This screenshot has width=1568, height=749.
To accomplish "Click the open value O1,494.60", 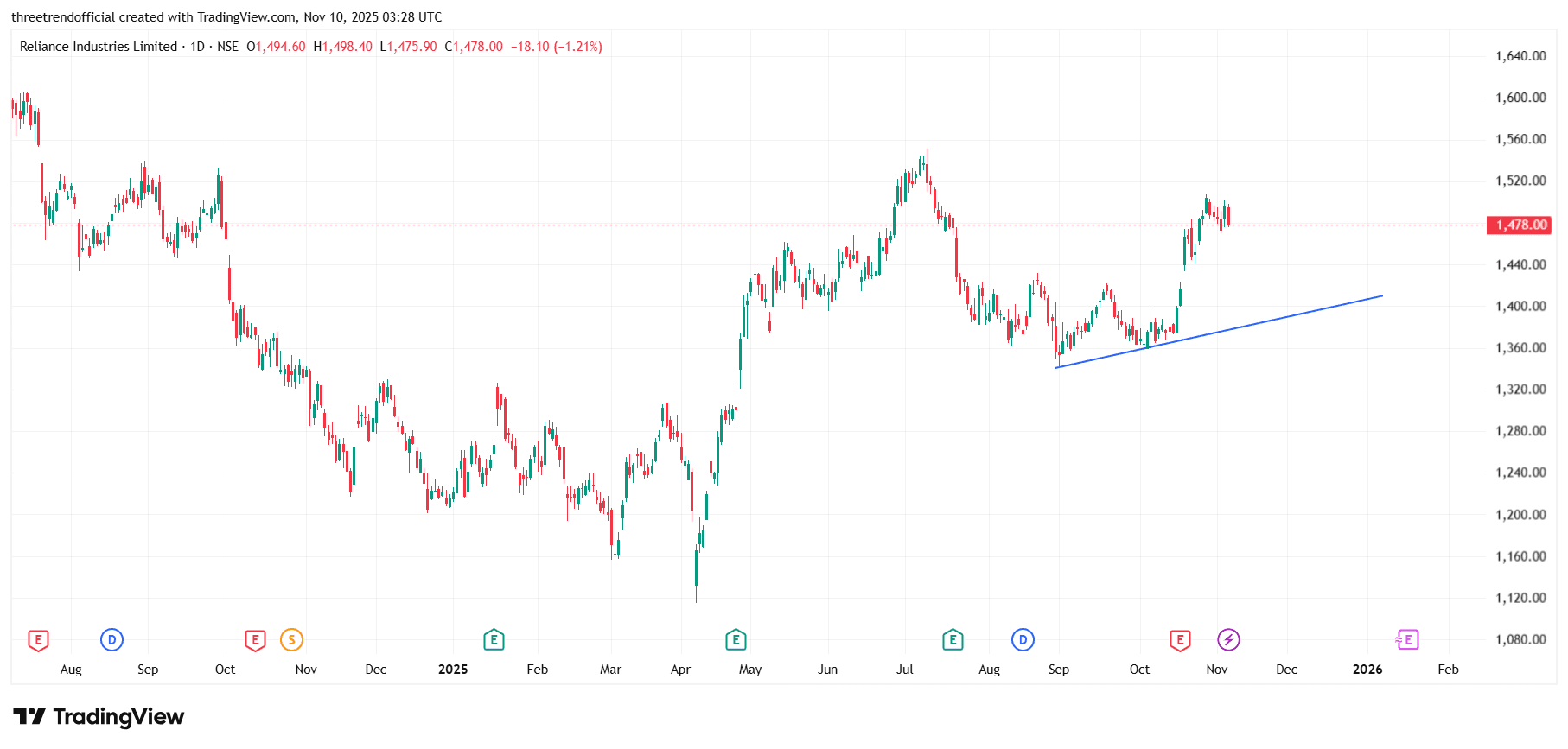I will point(276,47).
